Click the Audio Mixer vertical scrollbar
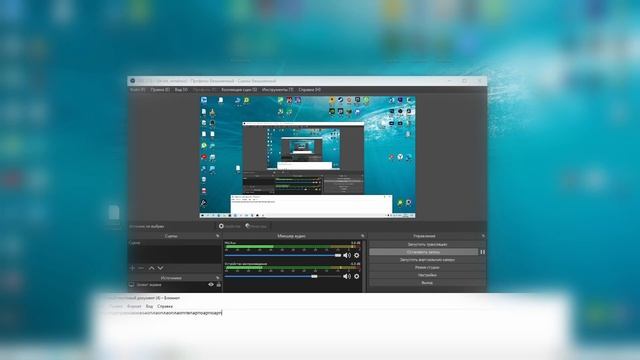 coord(364,266)
